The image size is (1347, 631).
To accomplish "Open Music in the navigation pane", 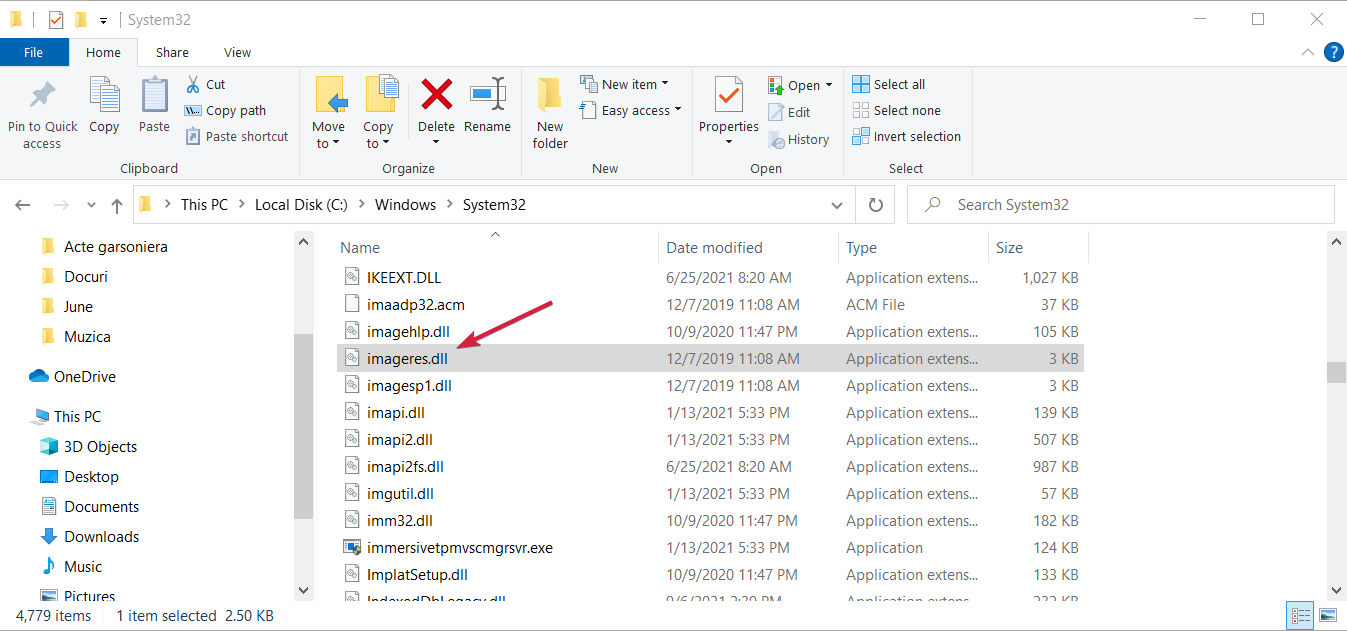I will tap(71, 566).
